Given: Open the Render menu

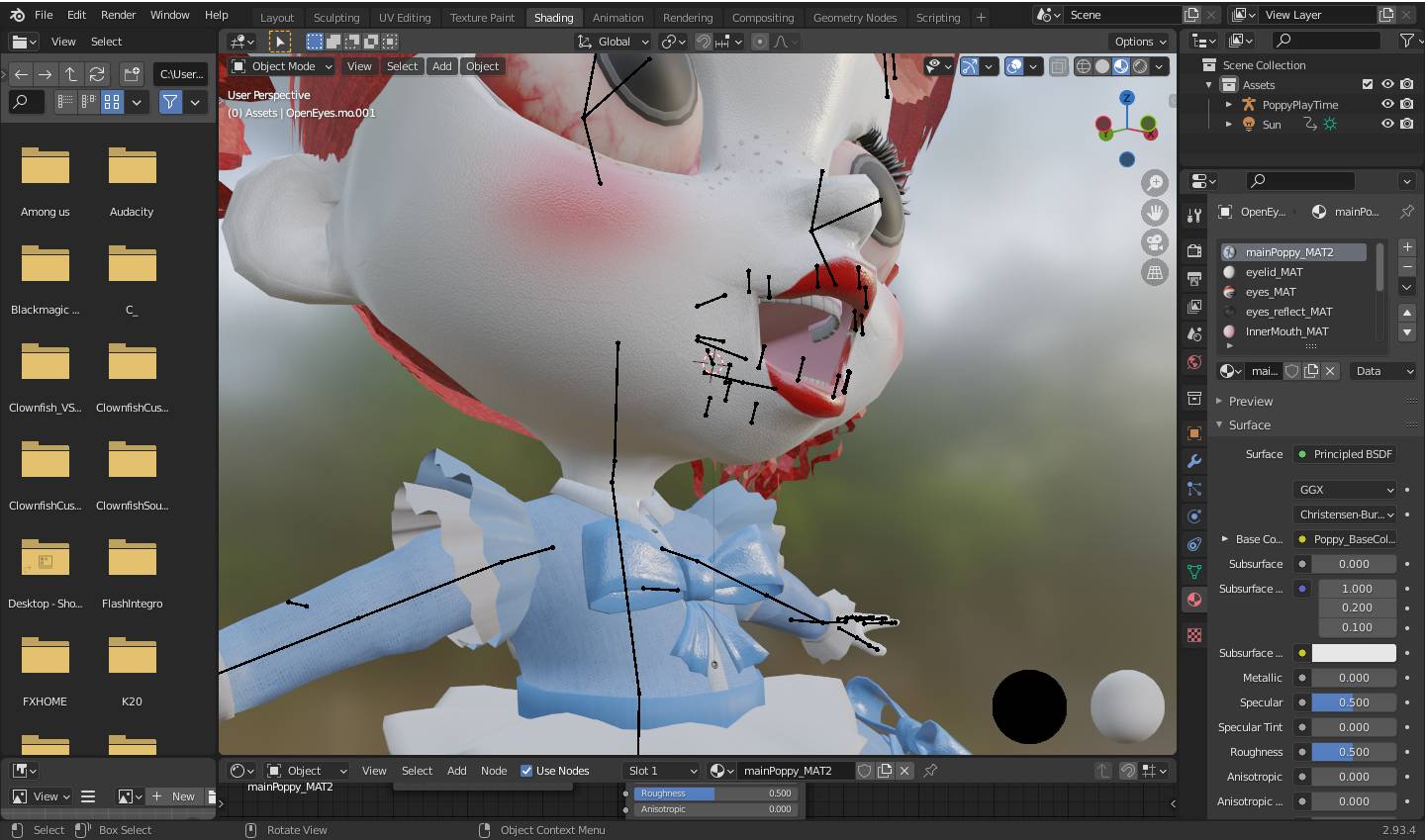Looking at the screenshot, I should tap(118, 15).
